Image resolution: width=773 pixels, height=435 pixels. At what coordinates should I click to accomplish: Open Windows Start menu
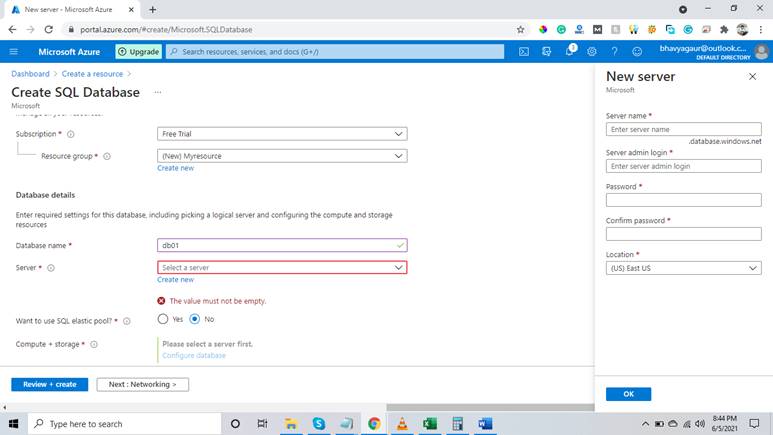point(13,424)
